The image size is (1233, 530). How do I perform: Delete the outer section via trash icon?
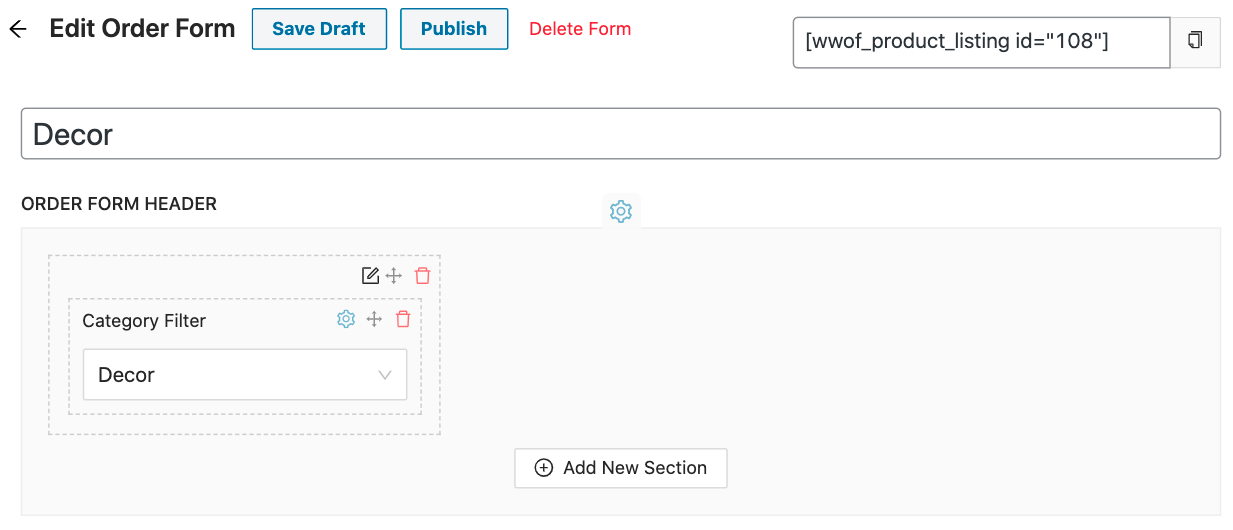[x=423, y=276]
